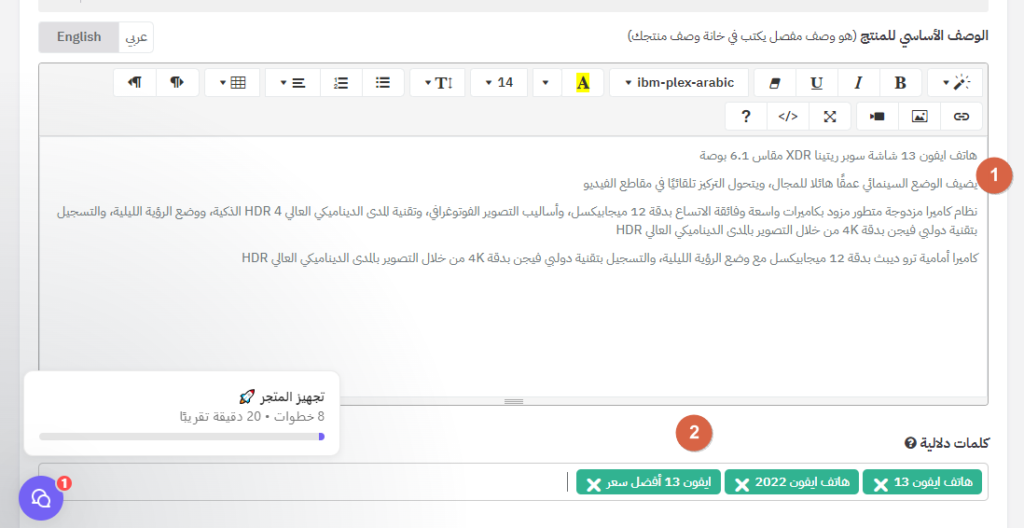The width and height of the screenshot is (1024, 528).
Task: Toggle bold formatting in editor toolbar
Action: 901,83
